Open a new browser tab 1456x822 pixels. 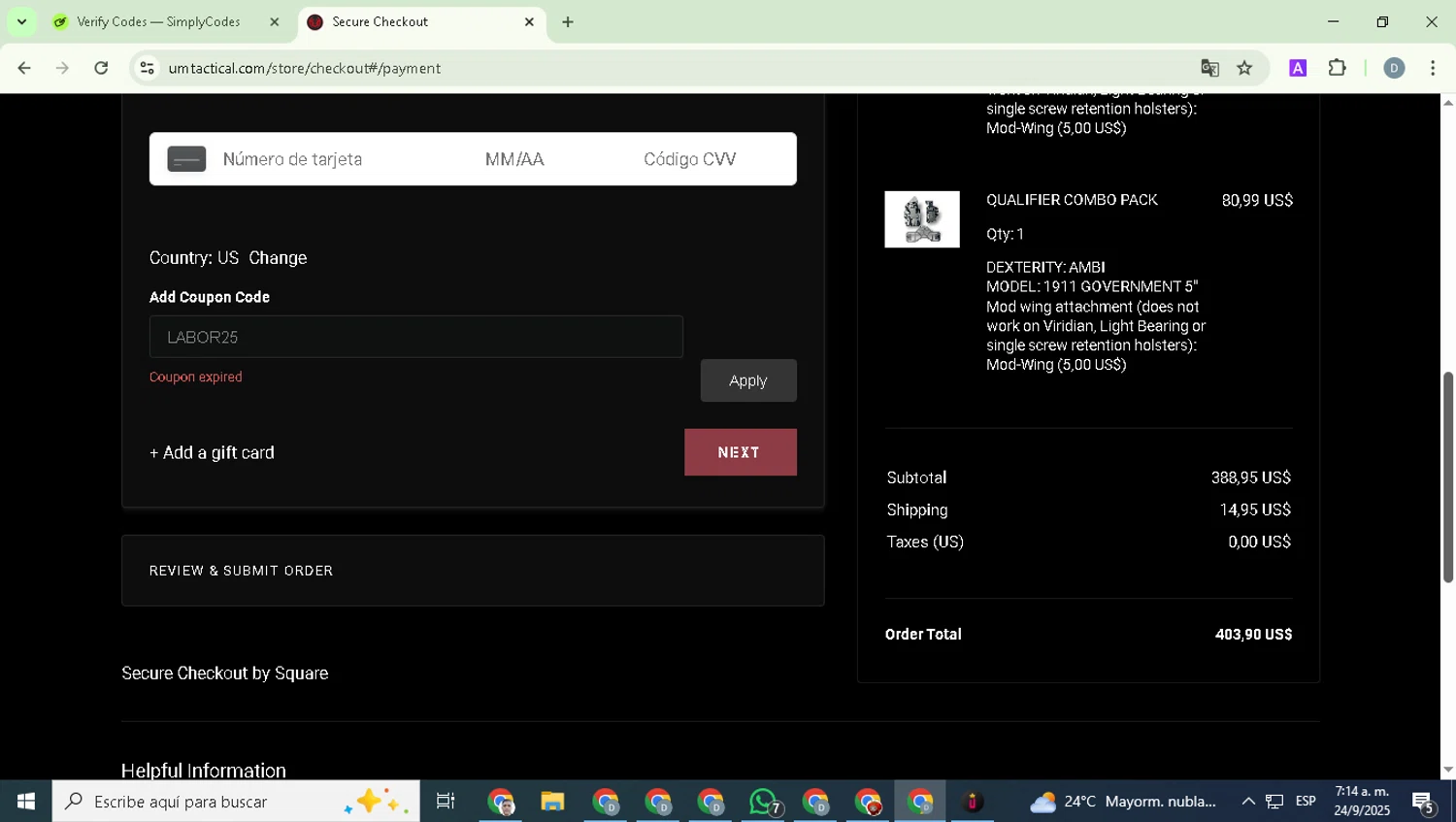(x=568, y=21)
